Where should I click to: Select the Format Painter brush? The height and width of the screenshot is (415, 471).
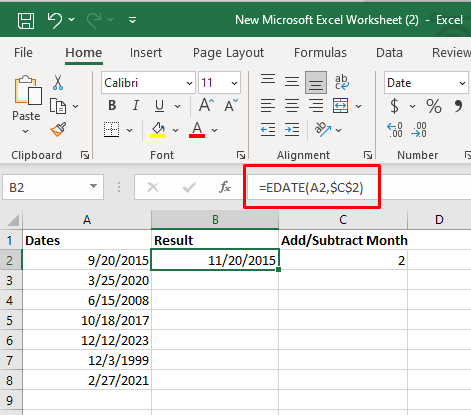58,130
